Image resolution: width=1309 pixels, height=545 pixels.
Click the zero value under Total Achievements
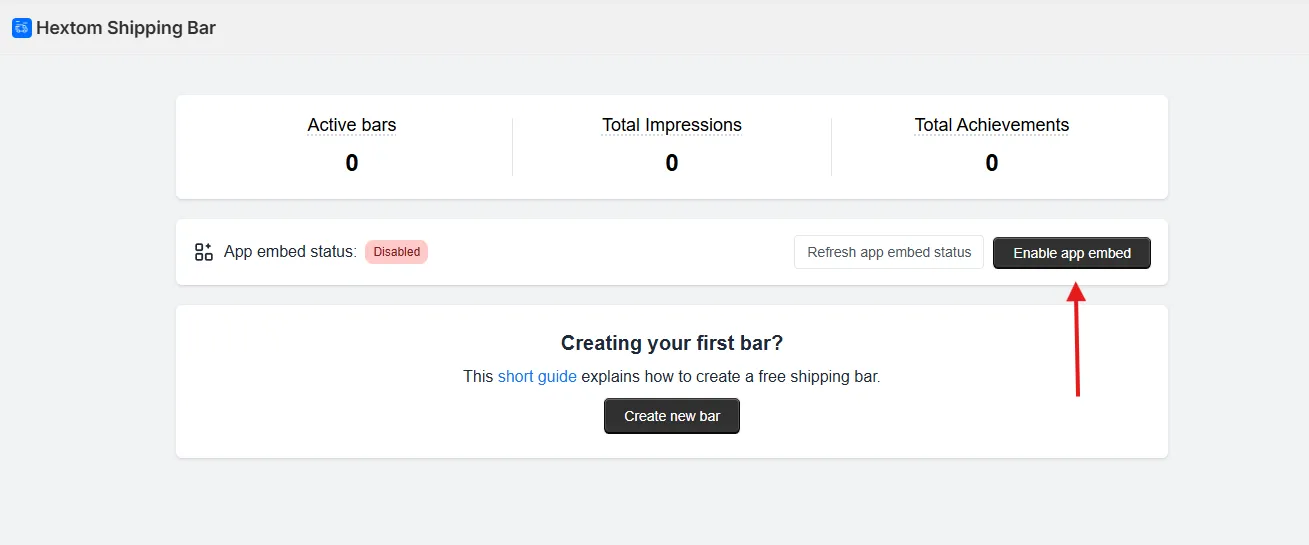[992, 163]
